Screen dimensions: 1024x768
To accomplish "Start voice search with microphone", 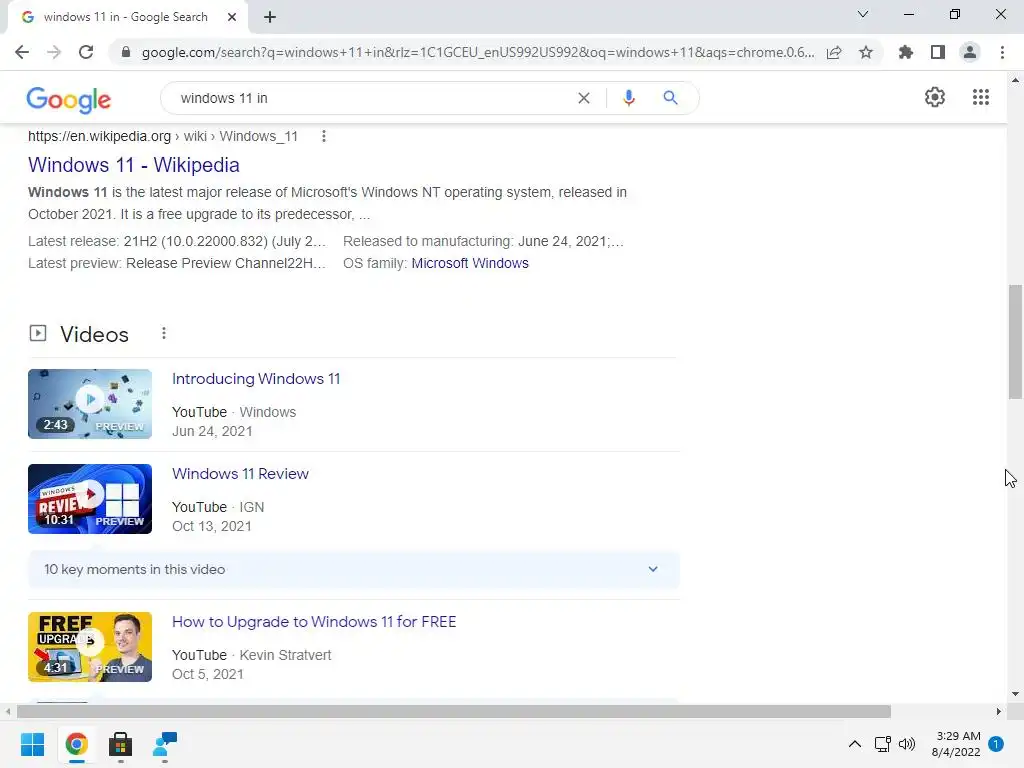I will pos(629,98).
